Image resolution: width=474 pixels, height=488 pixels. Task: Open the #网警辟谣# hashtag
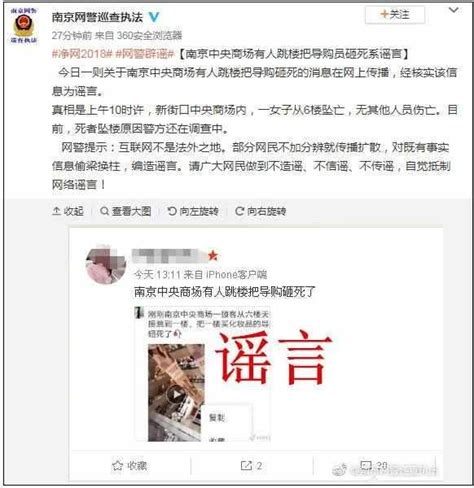pos(145,54)
